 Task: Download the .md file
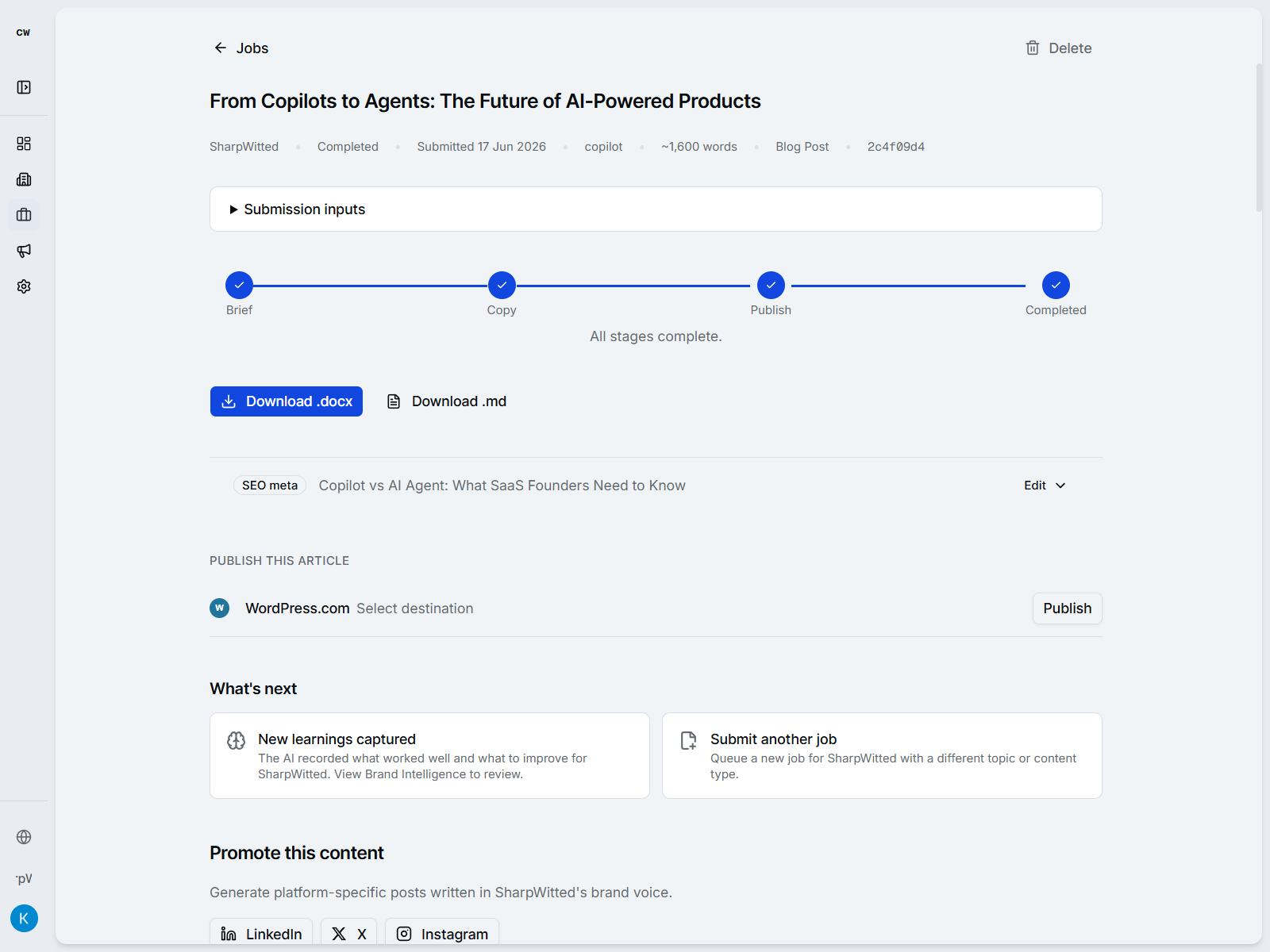point(447,401)
